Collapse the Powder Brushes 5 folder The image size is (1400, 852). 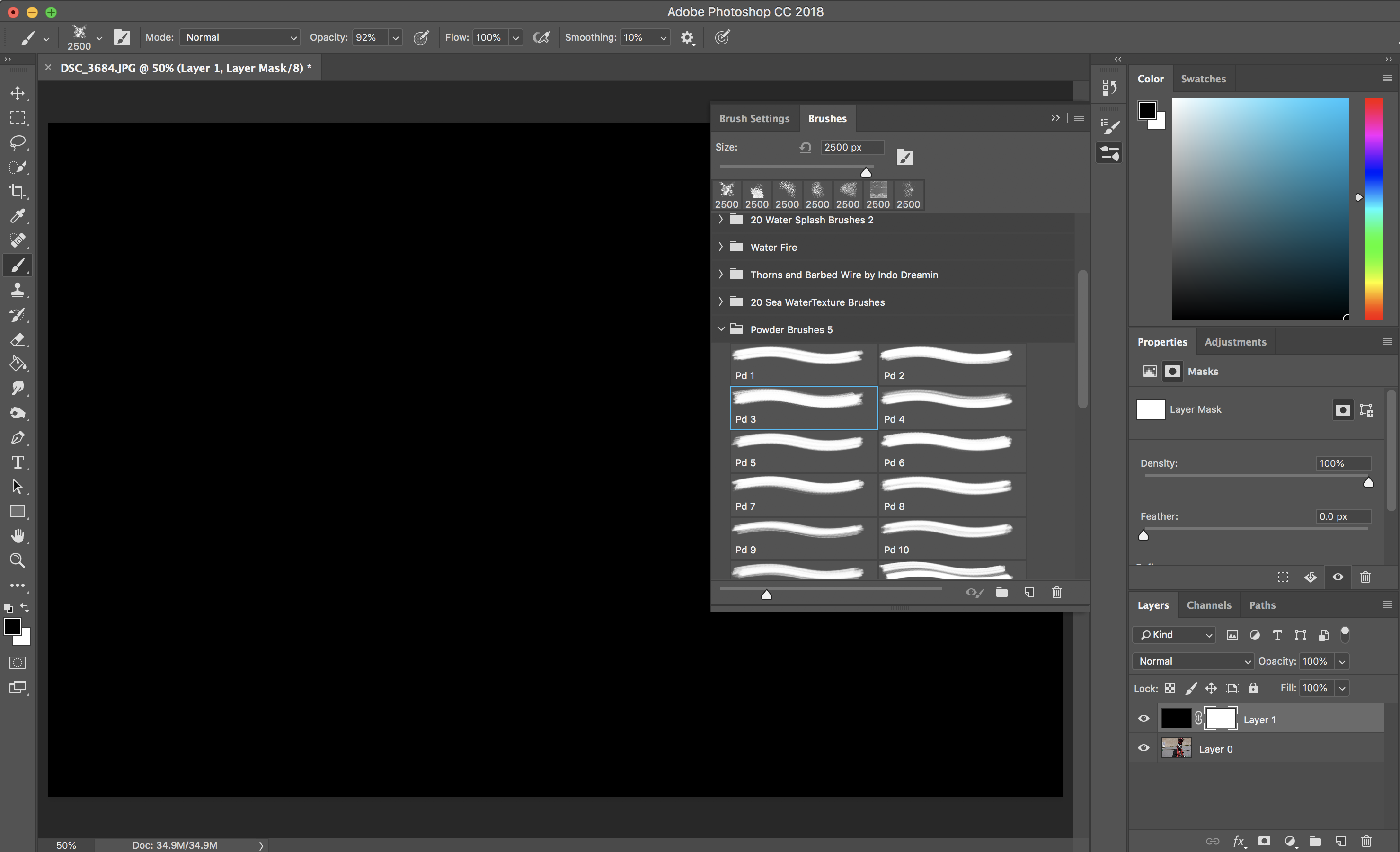pyautogui.click(x=720, y=329)
